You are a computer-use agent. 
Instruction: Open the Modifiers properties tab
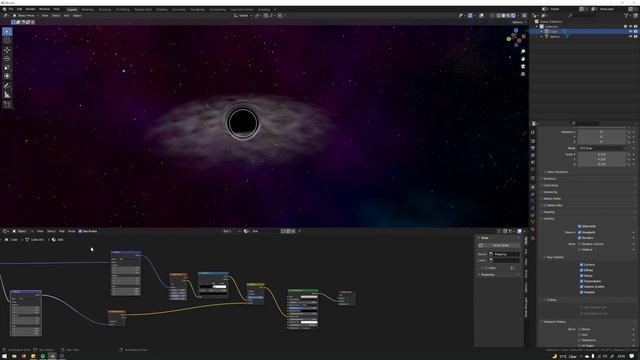(x=533, y=194)
